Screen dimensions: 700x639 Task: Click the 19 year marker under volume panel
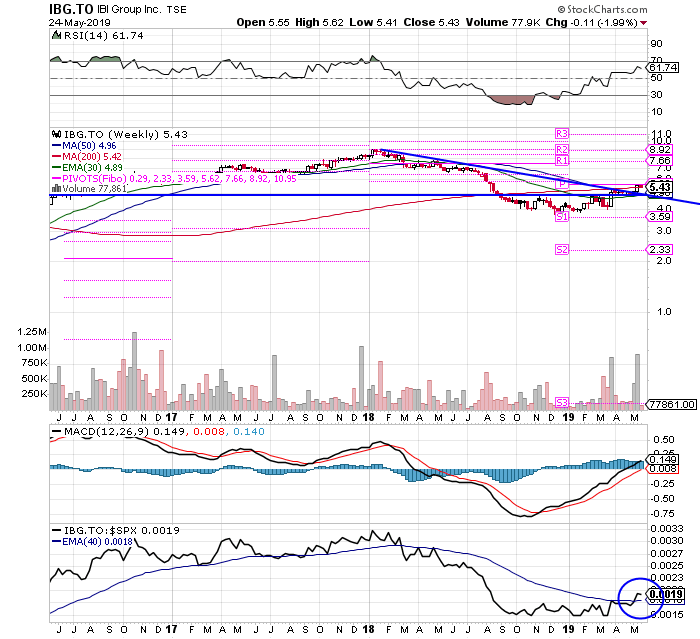coord(568,418)
